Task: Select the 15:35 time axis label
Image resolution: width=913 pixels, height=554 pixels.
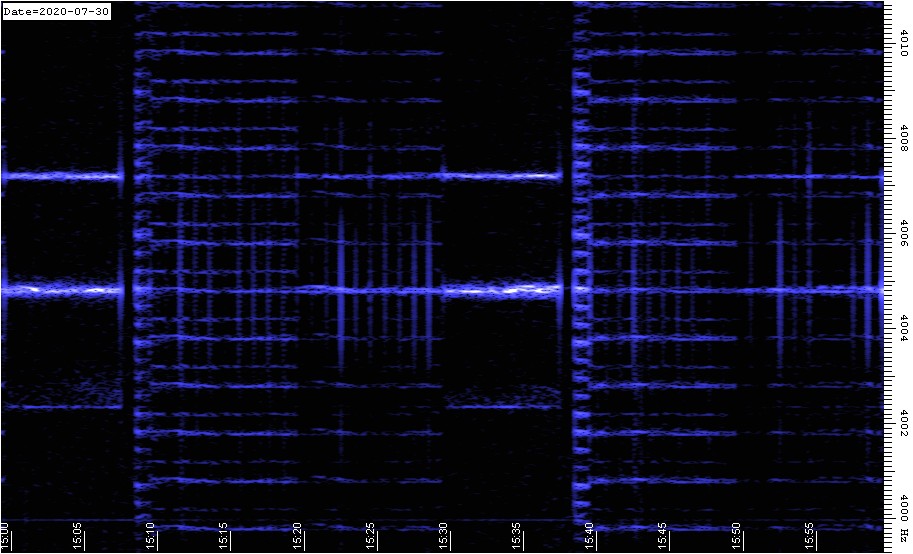Action: coord(517,536)
